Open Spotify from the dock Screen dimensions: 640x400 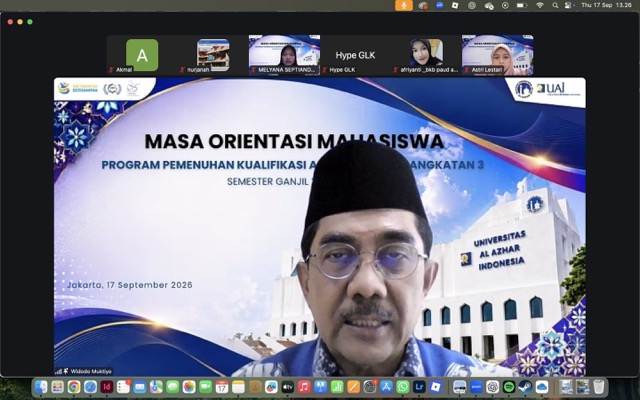coord(509,387)
